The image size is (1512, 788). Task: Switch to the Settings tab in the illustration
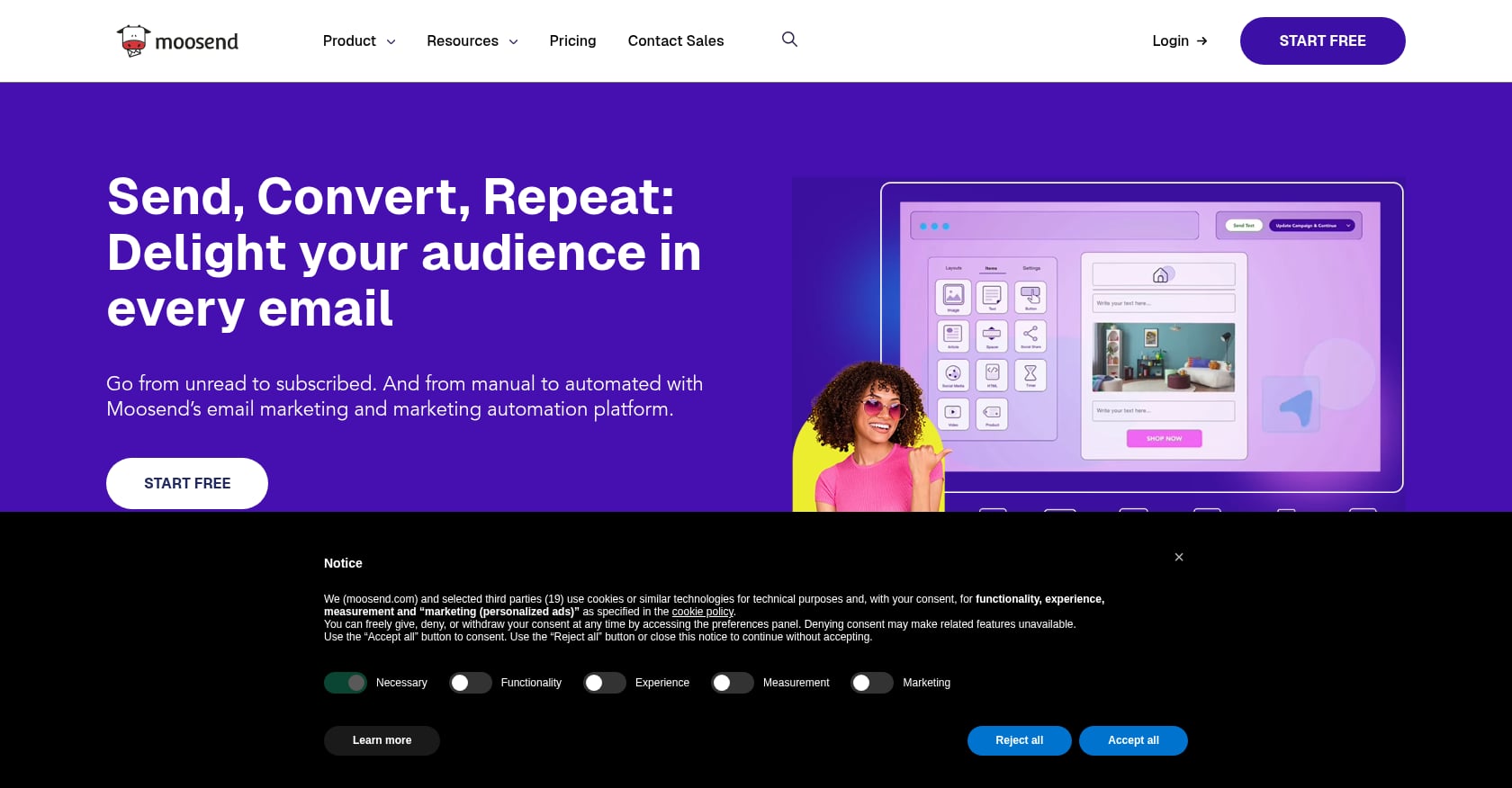pyautogui.click(x=1031, y=268)
